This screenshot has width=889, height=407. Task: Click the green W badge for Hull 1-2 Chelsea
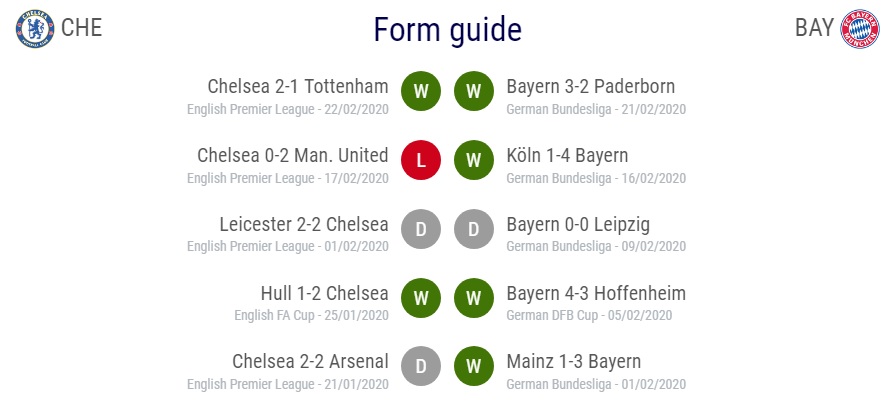click(421, 298)
